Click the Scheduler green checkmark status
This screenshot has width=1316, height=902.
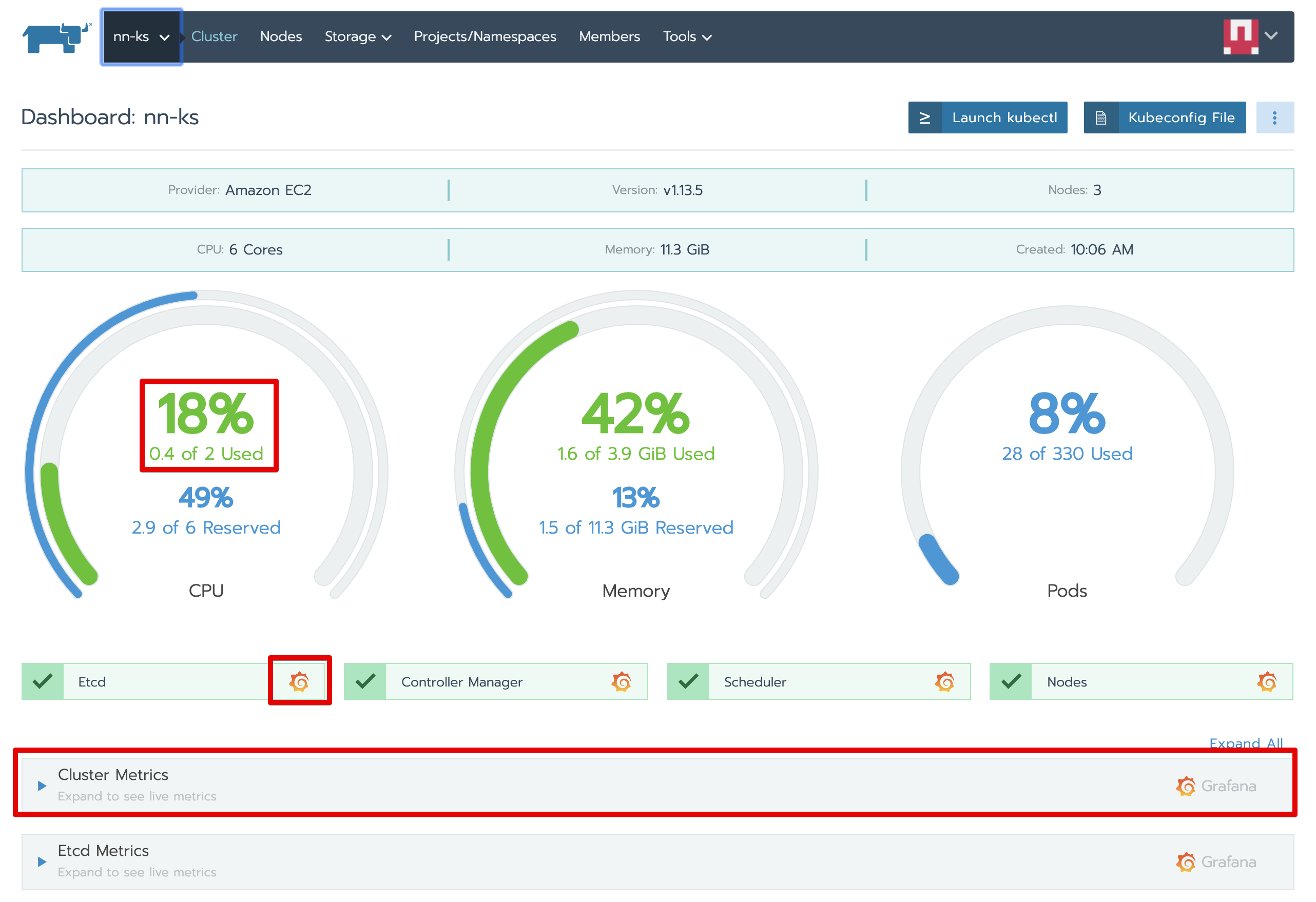click(x=688, y=682)
